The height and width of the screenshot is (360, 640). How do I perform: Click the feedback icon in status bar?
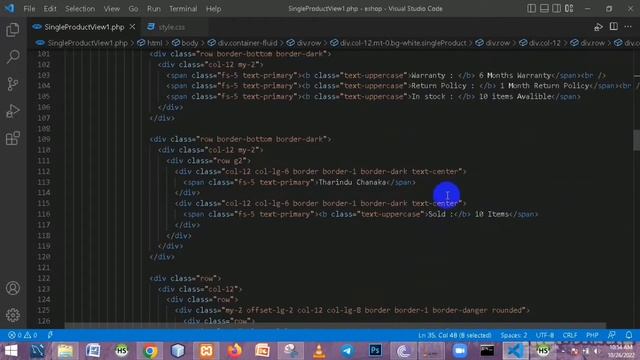611,335
